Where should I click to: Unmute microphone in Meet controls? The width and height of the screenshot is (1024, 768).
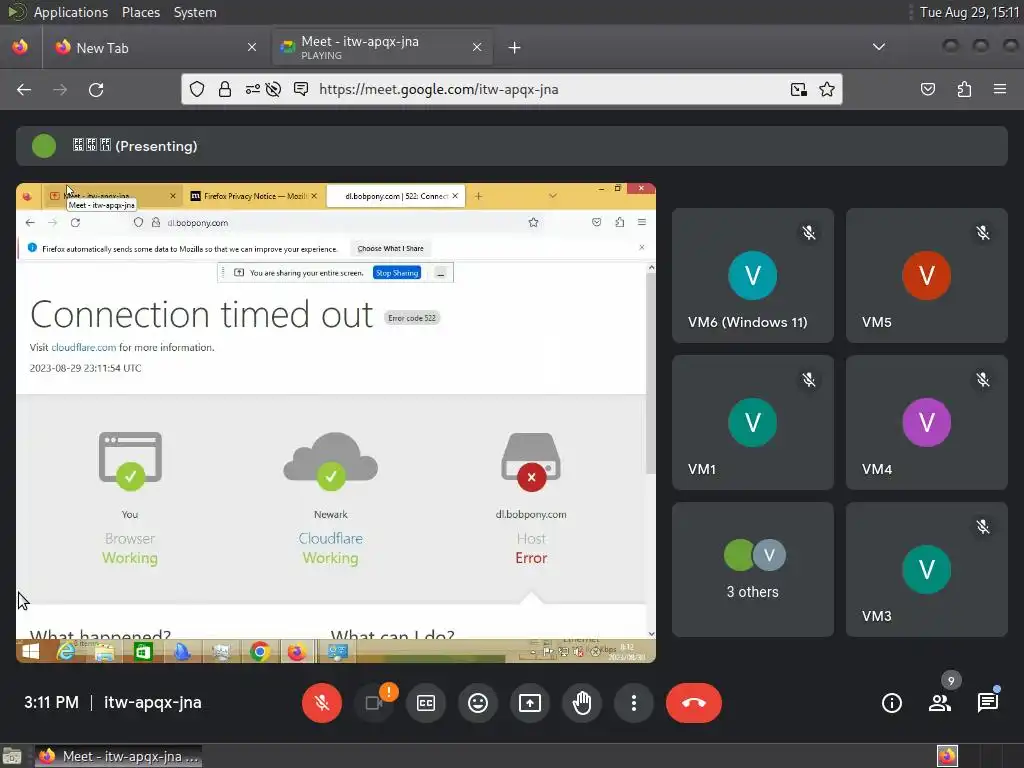click(321, 703)
